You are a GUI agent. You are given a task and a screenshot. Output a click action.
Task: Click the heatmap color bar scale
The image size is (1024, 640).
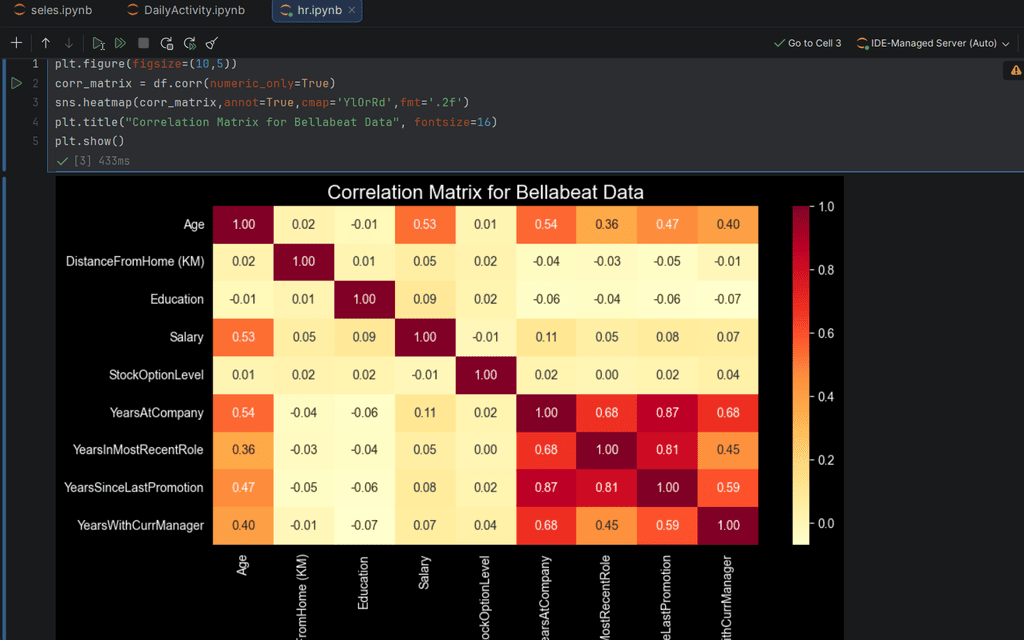801,375
